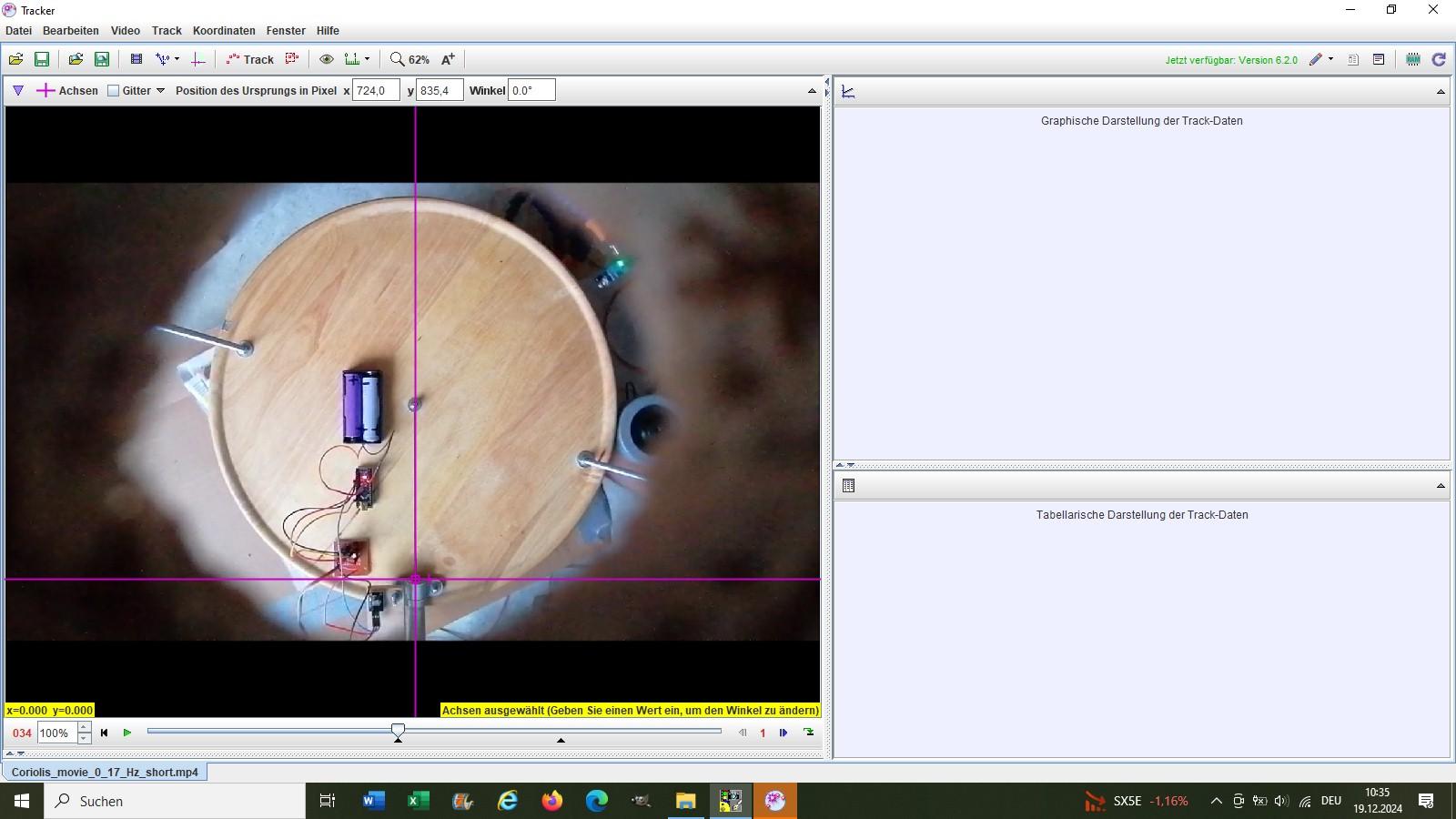Open the Bearbeiten menu
This screenshot has height=819, width=1456.
(71, 31)
